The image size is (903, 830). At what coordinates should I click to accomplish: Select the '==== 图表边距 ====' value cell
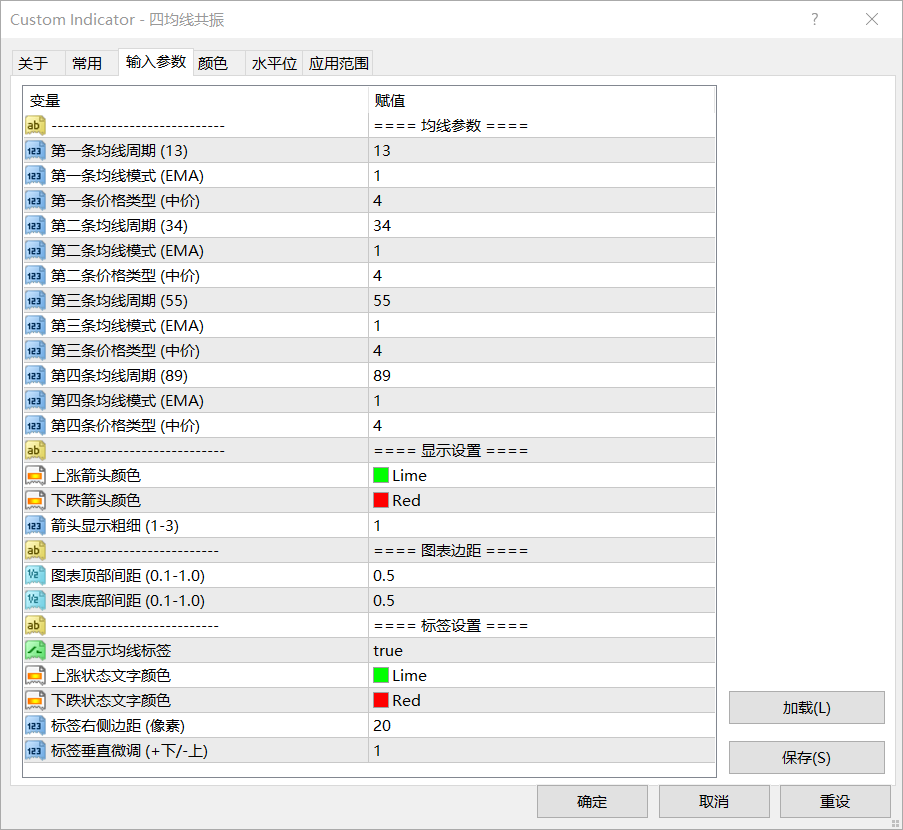click(542, 551)
